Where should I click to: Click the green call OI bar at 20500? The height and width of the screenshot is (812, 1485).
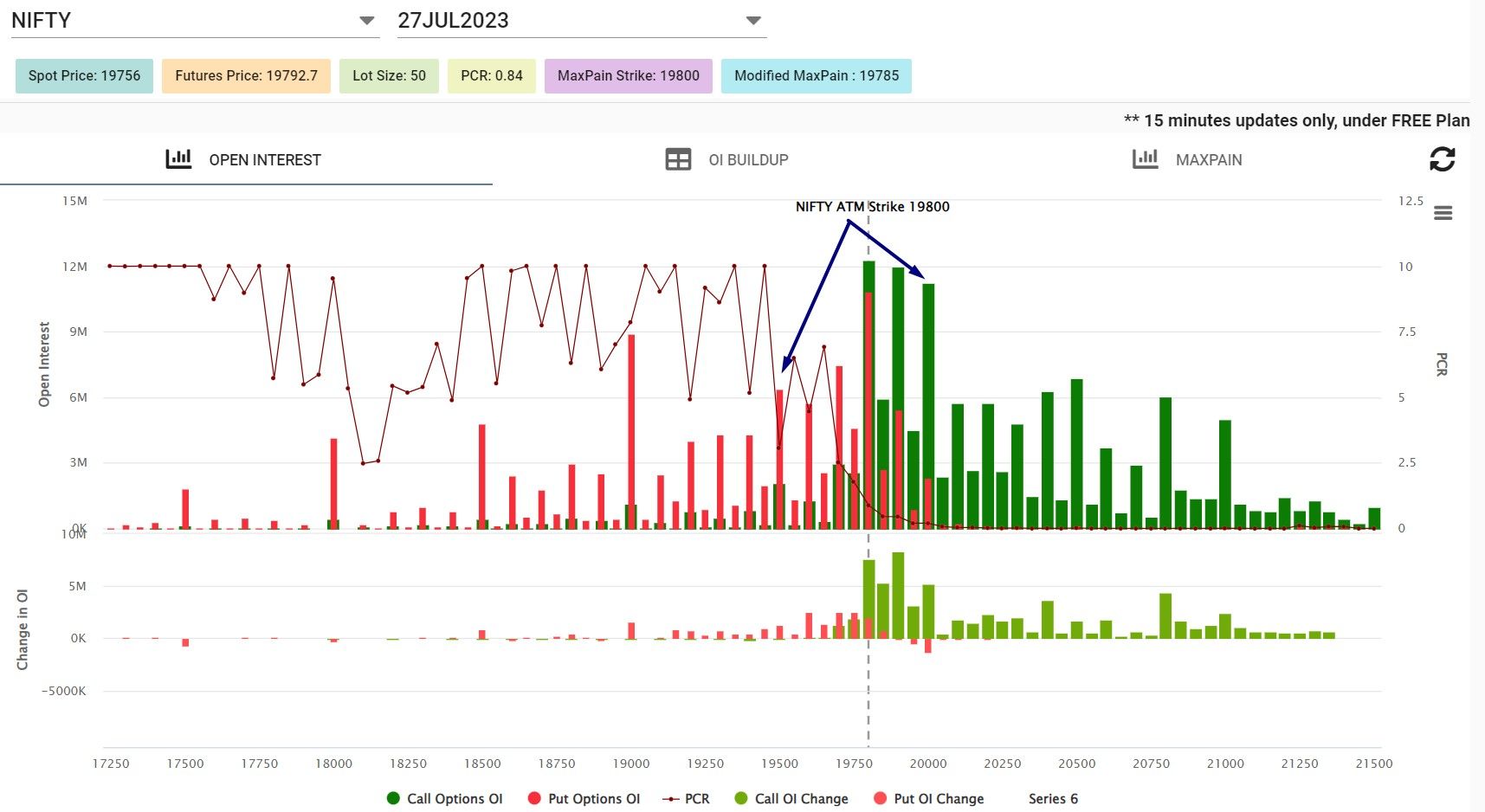1077,454
